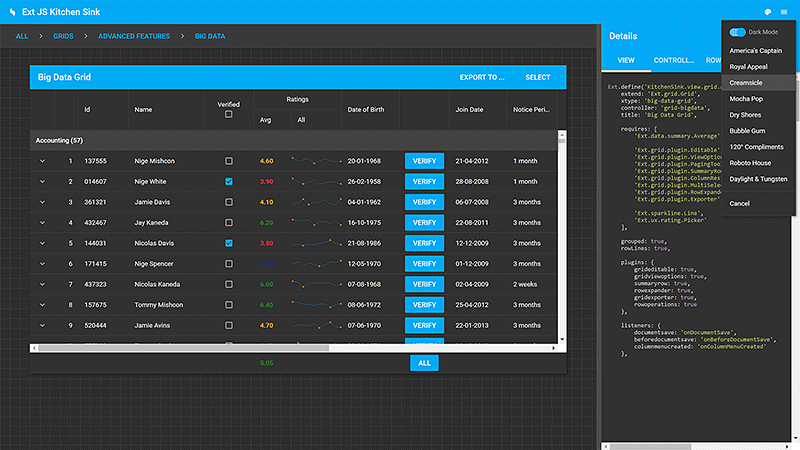Toggle the Verified column header checkbox
This screenshot has height=450, width=800.
(229, 114)
